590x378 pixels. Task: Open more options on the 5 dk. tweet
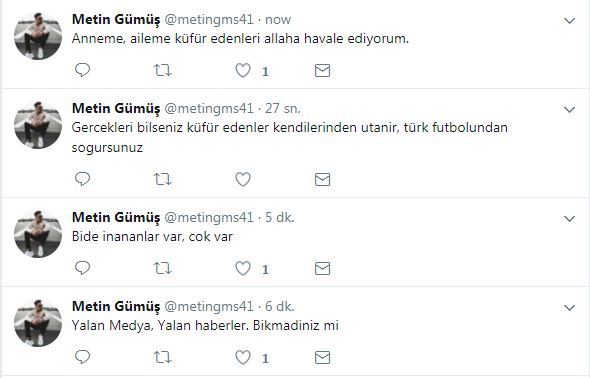569,219
